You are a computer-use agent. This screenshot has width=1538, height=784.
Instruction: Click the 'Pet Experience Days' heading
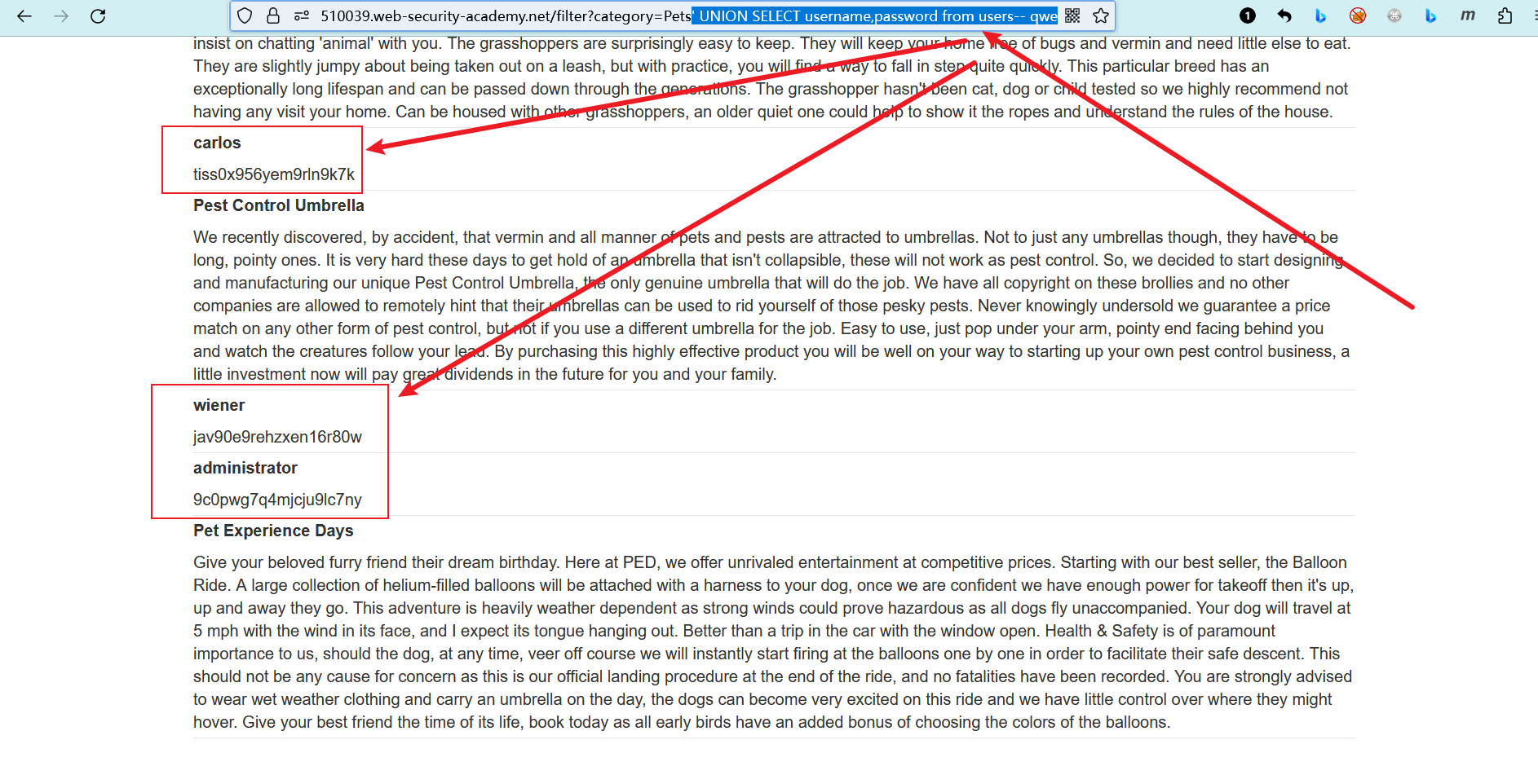pos(273,531)
